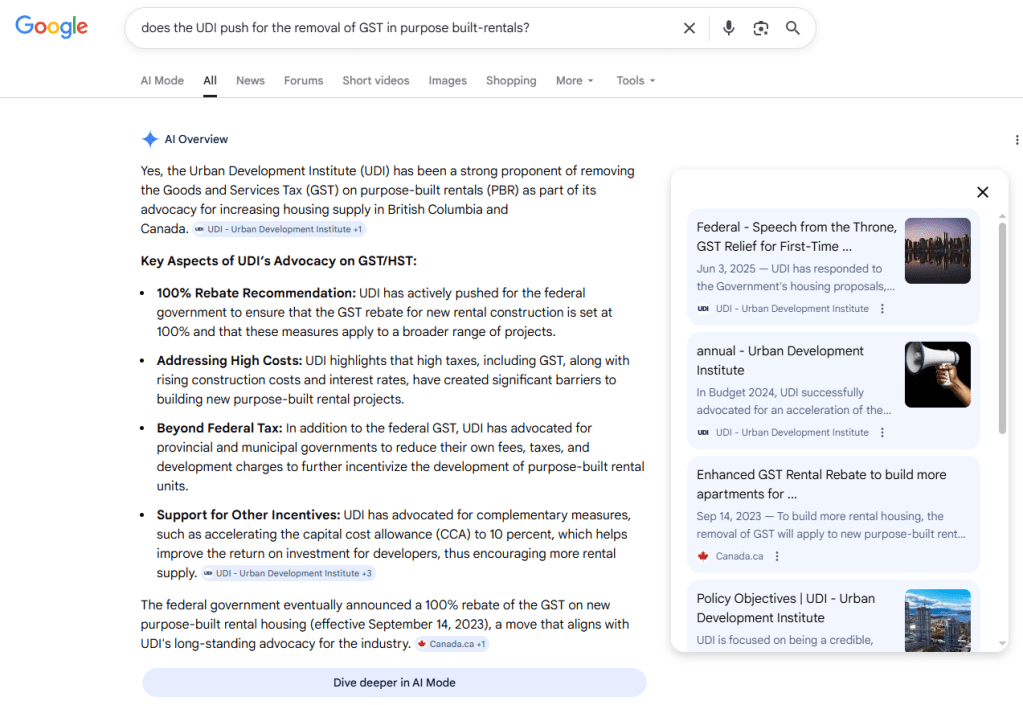Open options for Federal Speech source card
This screenshot has width=1023, height=705.
coord(882,309)
